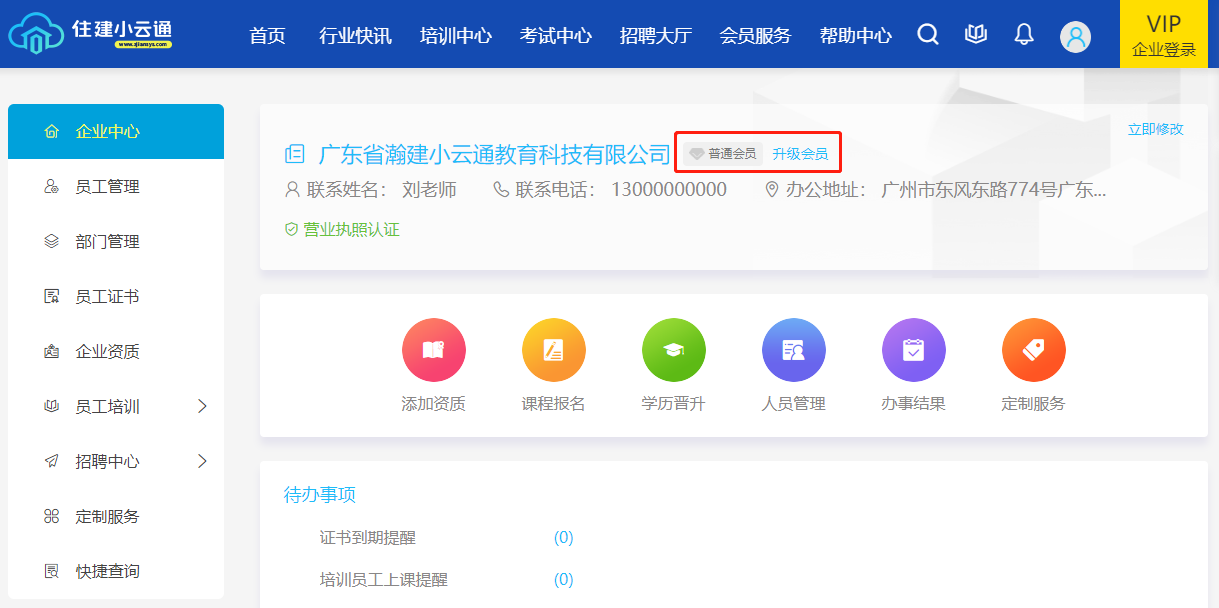Screen dimensions: 1219x608
Task: Open 办事结果 purple circle icon
Action: (x=913, y=350)
